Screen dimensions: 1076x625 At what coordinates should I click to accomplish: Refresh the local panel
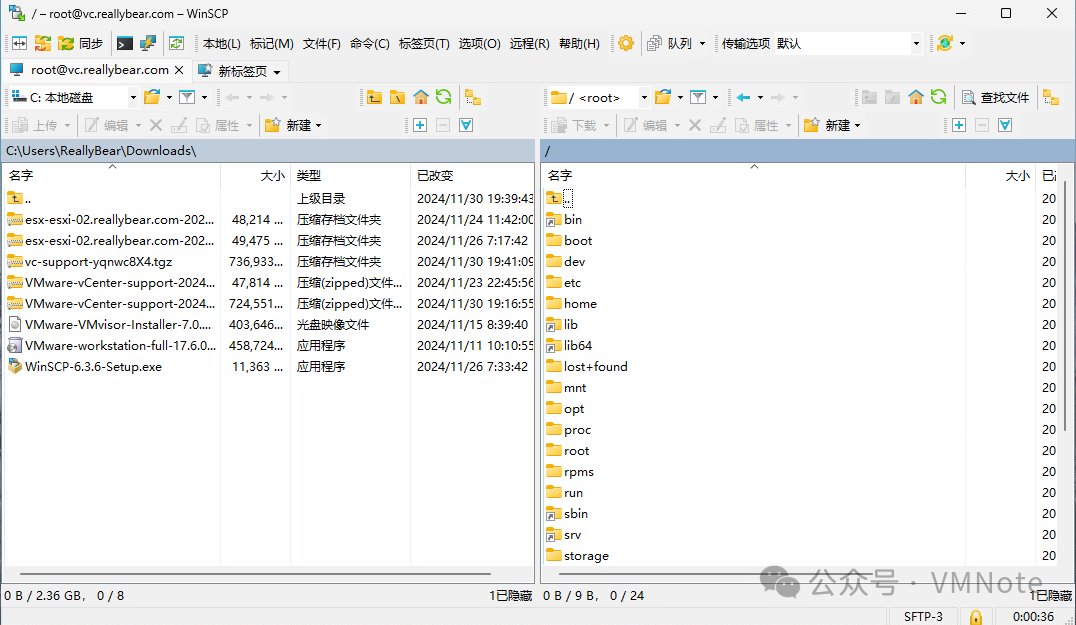(x=444, y=97)
